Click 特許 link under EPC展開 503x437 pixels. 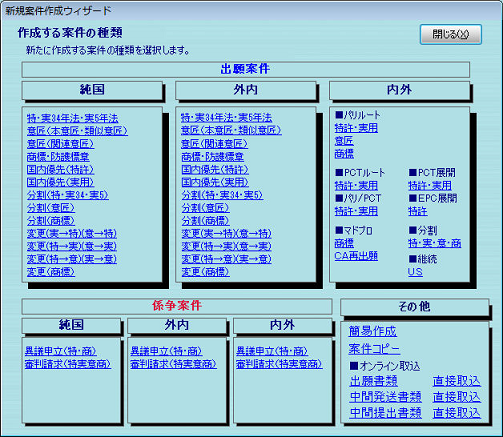pos(418,211)
